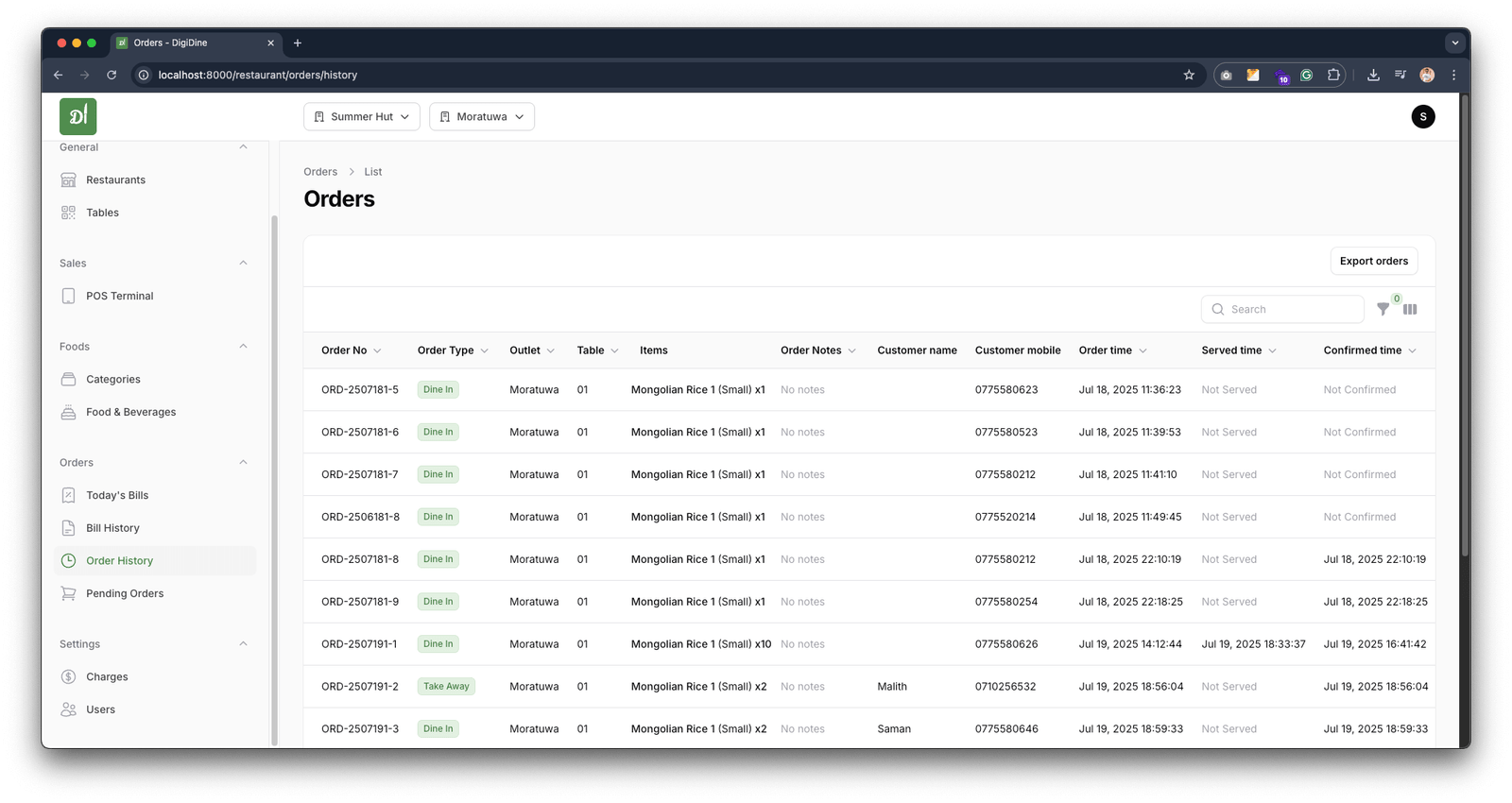Click mobile number 0710256532

click(1005, 687)
